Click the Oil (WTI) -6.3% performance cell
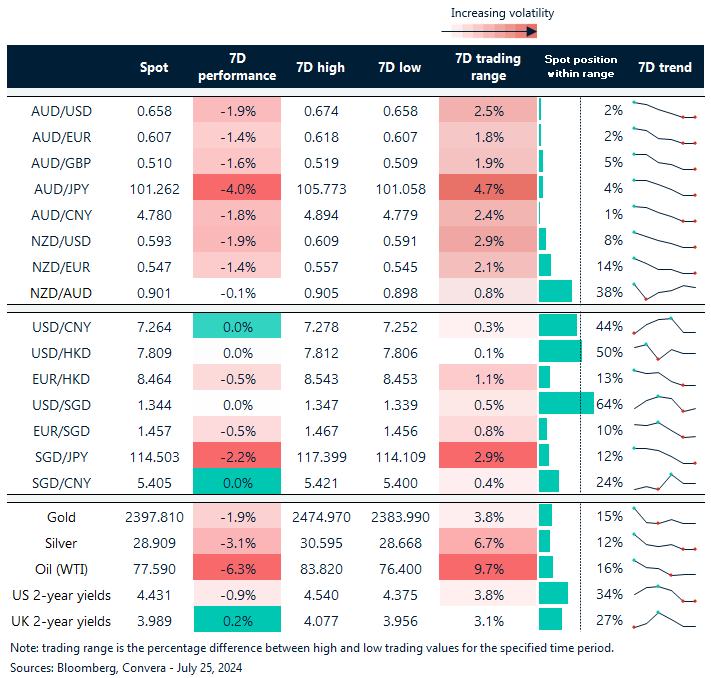This screenshot has height=678, width=711. [237, 567]
